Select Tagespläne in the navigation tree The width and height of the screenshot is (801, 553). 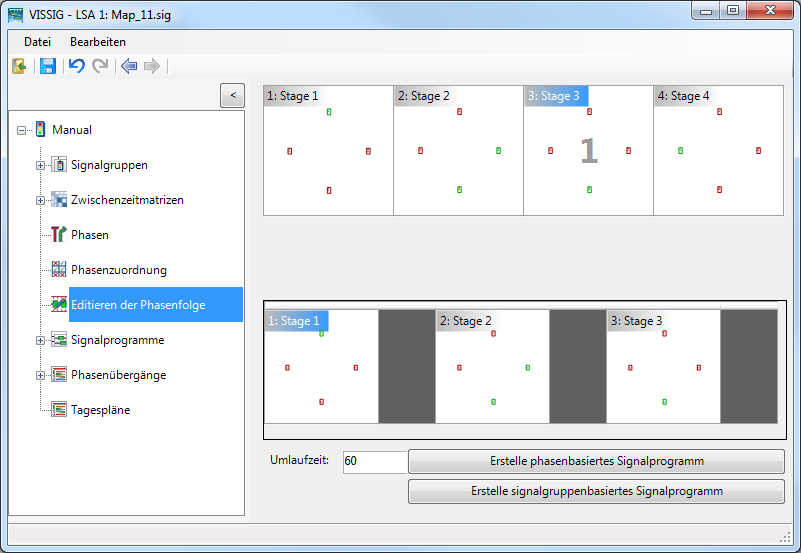[x=100, y=410]
